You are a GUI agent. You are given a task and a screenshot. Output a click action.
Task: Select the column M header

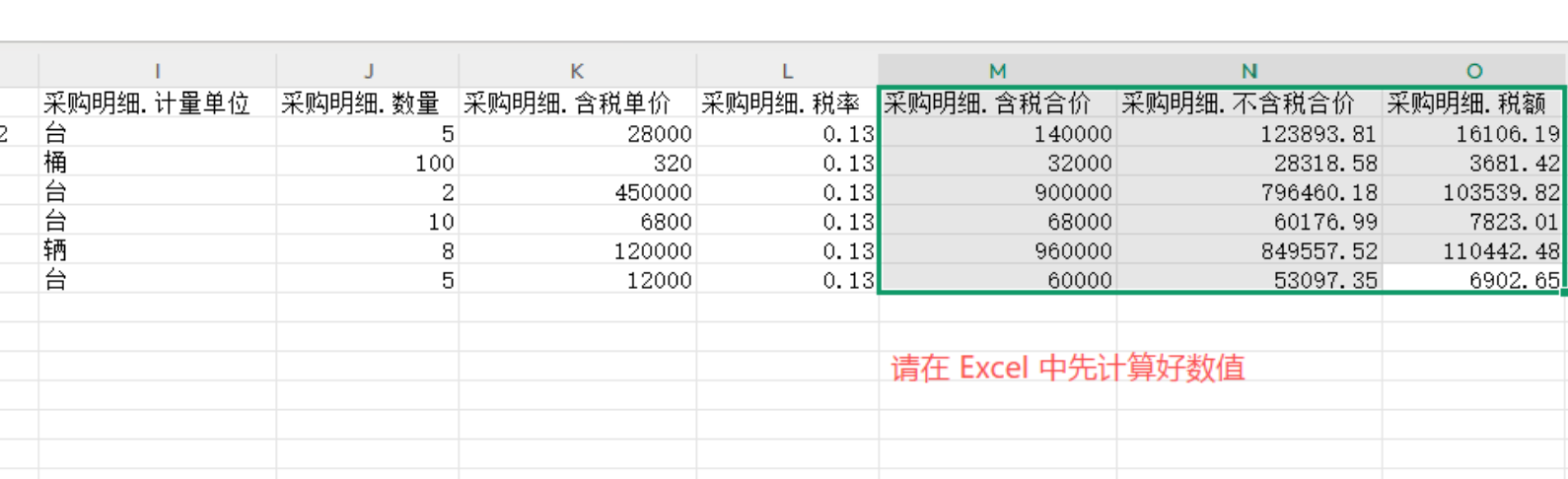tap(997, 71)
